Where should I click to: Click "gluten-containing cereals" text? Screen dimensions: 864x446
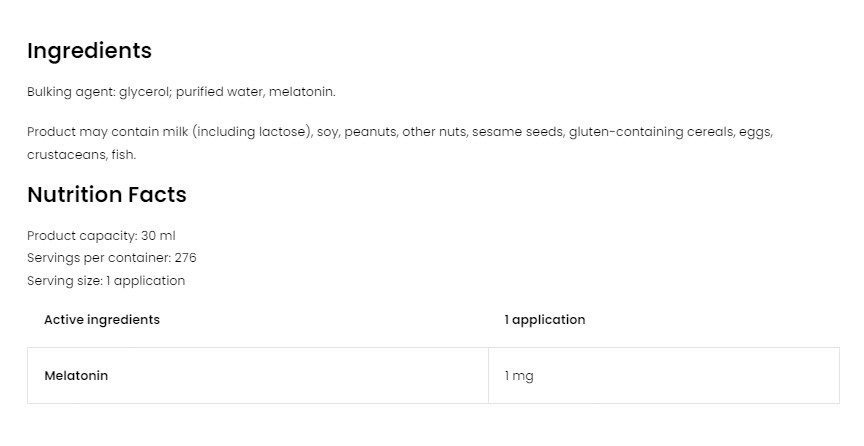[x=650, y=132]
